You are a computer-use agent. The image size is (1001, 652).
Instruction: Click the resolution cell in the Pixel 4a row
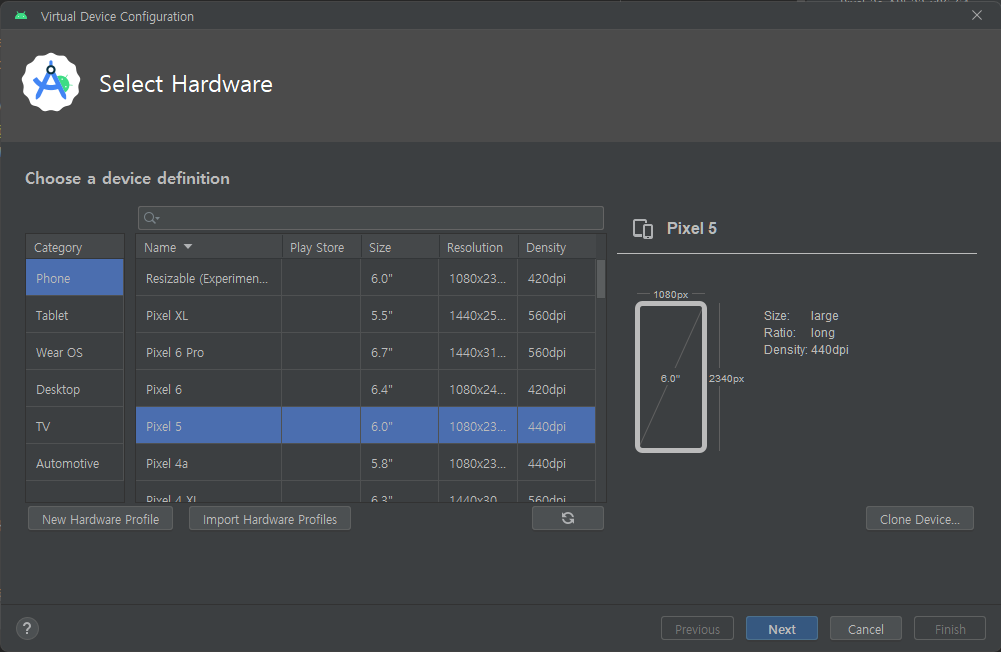pyautogui.click(x=478, y=463)
